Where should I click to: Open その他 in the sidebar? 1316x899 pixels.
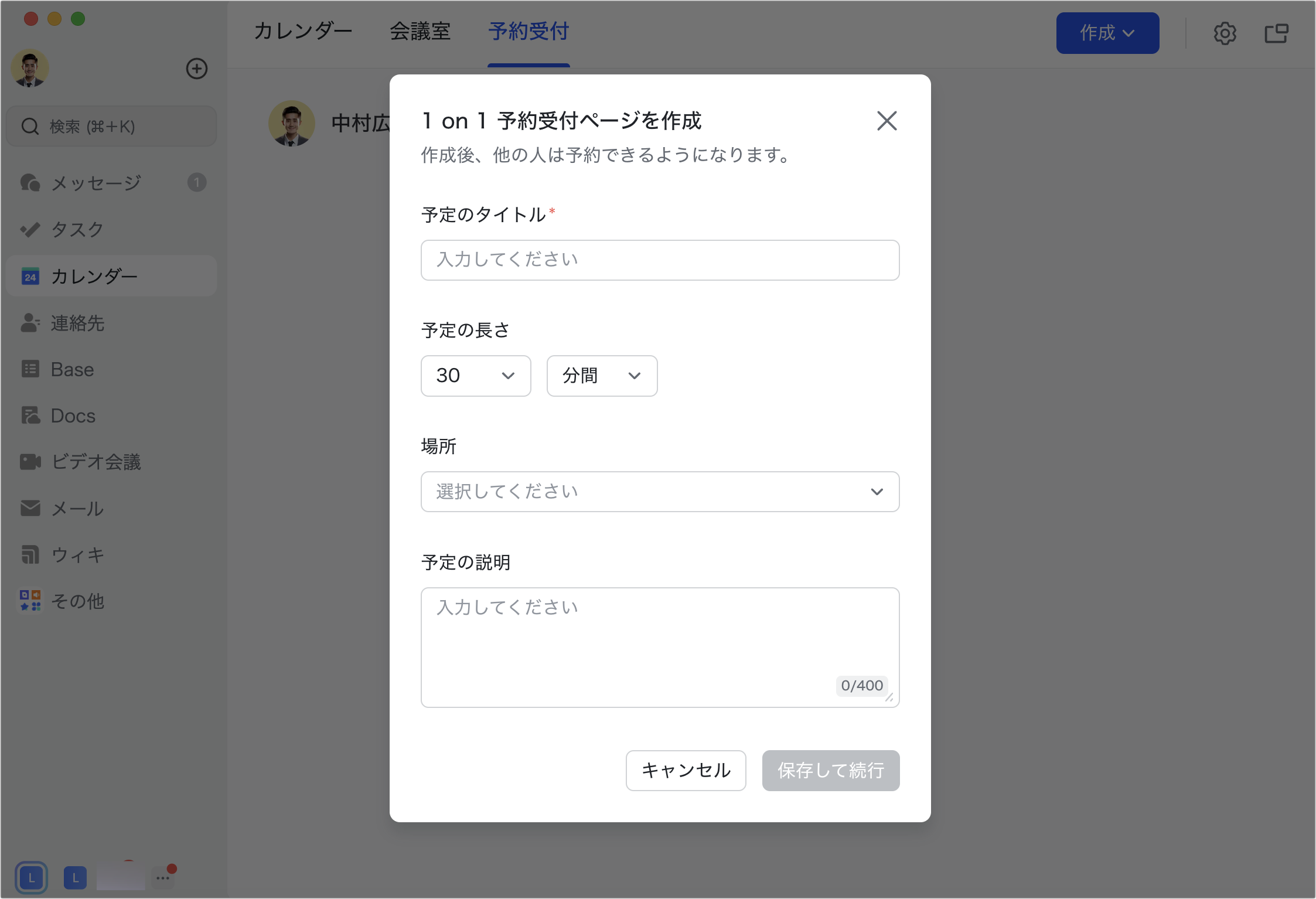pos(111,601)
